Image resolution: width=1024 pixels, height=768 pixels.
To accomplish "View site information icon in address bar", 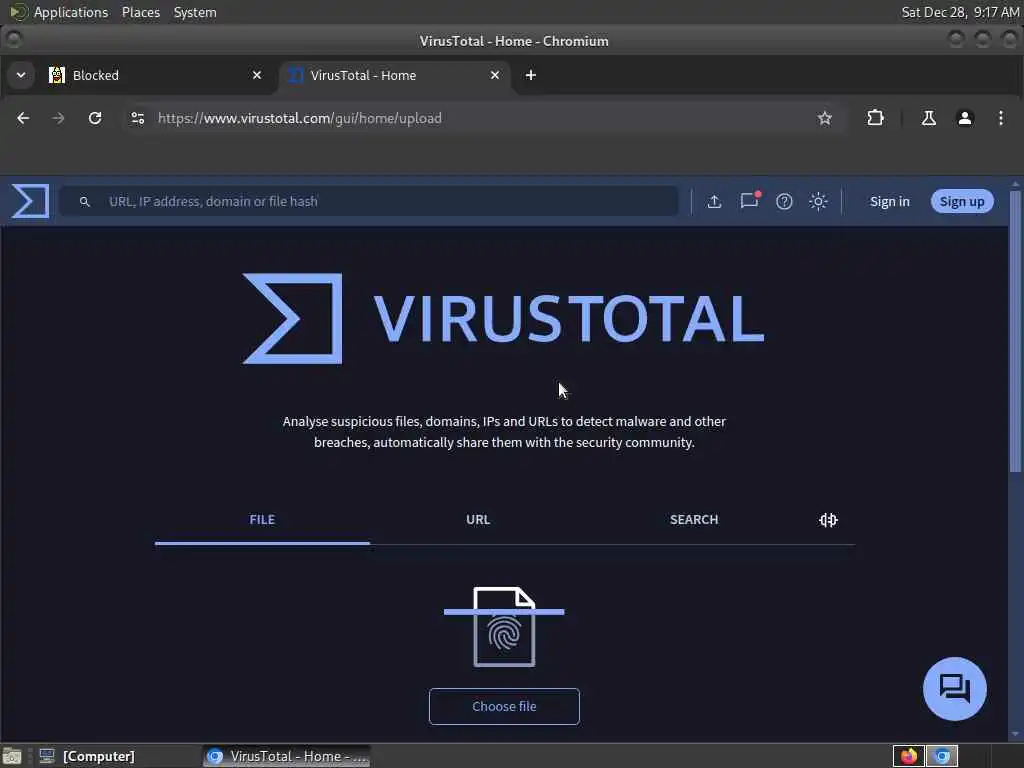I will 138,118.
